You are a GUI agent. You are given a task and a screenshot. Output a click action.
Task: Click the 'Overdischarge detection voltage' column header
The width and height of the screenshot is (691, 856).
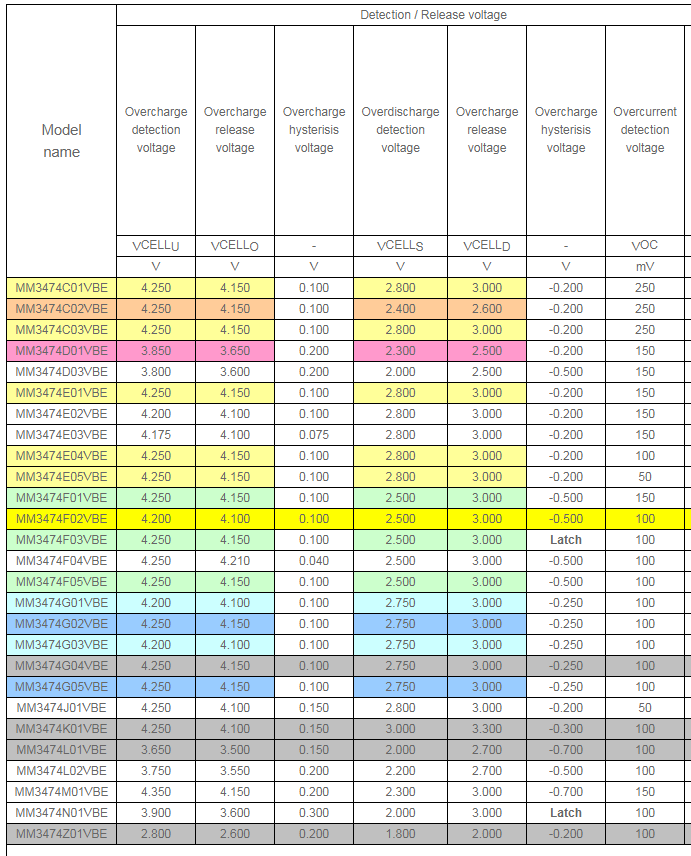pyautogui.click(x=400, y=130)
